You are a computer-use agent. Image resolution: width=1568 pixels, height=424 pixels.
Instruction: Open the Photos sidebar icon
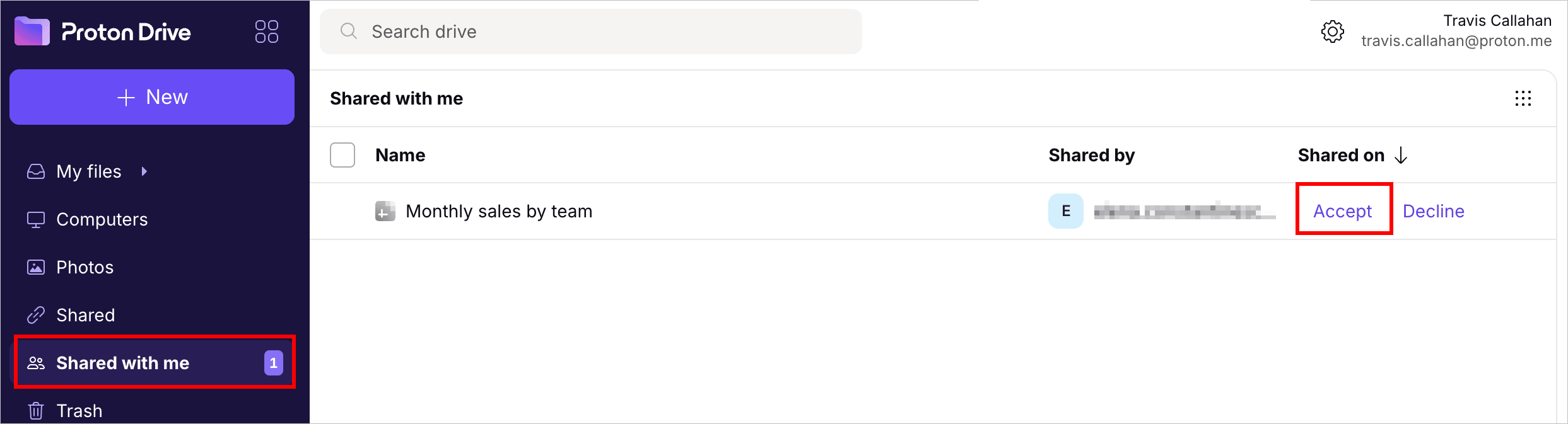click(x=36, y=266)
